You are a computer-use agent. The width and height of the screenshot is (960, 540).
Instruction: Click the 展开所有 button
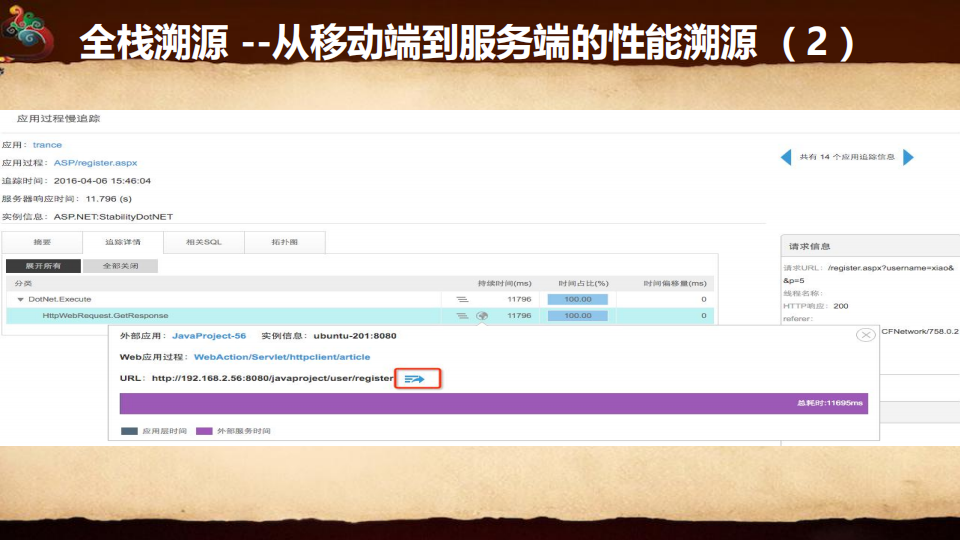click(x=43, y=266)
